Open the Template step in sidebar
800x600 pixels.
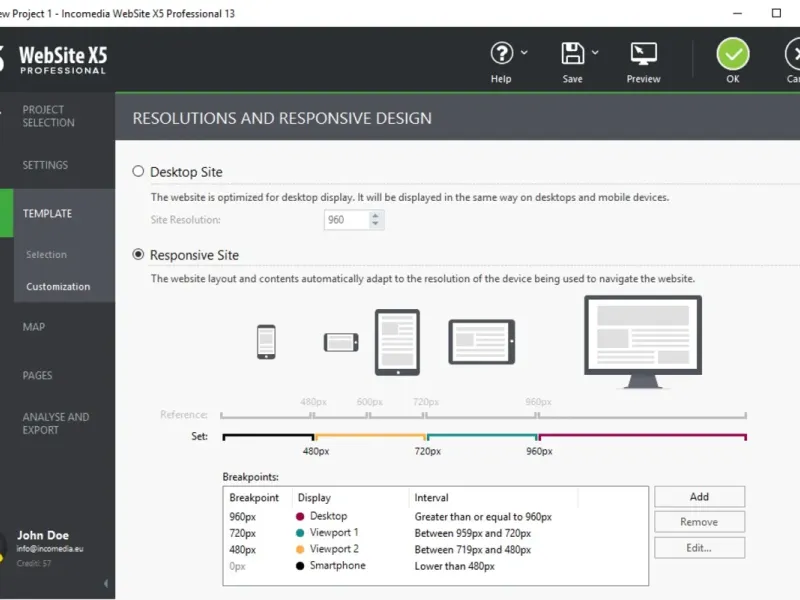(x=47, y=213)
